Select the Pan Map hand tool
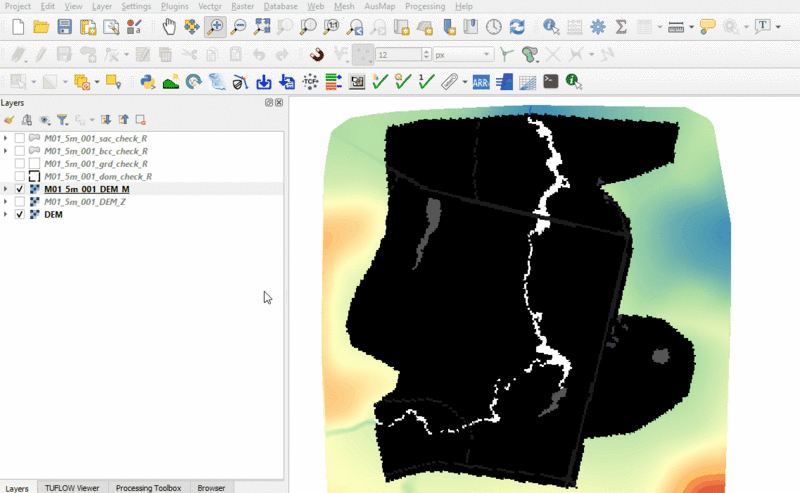The image size is (800, 493). [x=167, y=27]
